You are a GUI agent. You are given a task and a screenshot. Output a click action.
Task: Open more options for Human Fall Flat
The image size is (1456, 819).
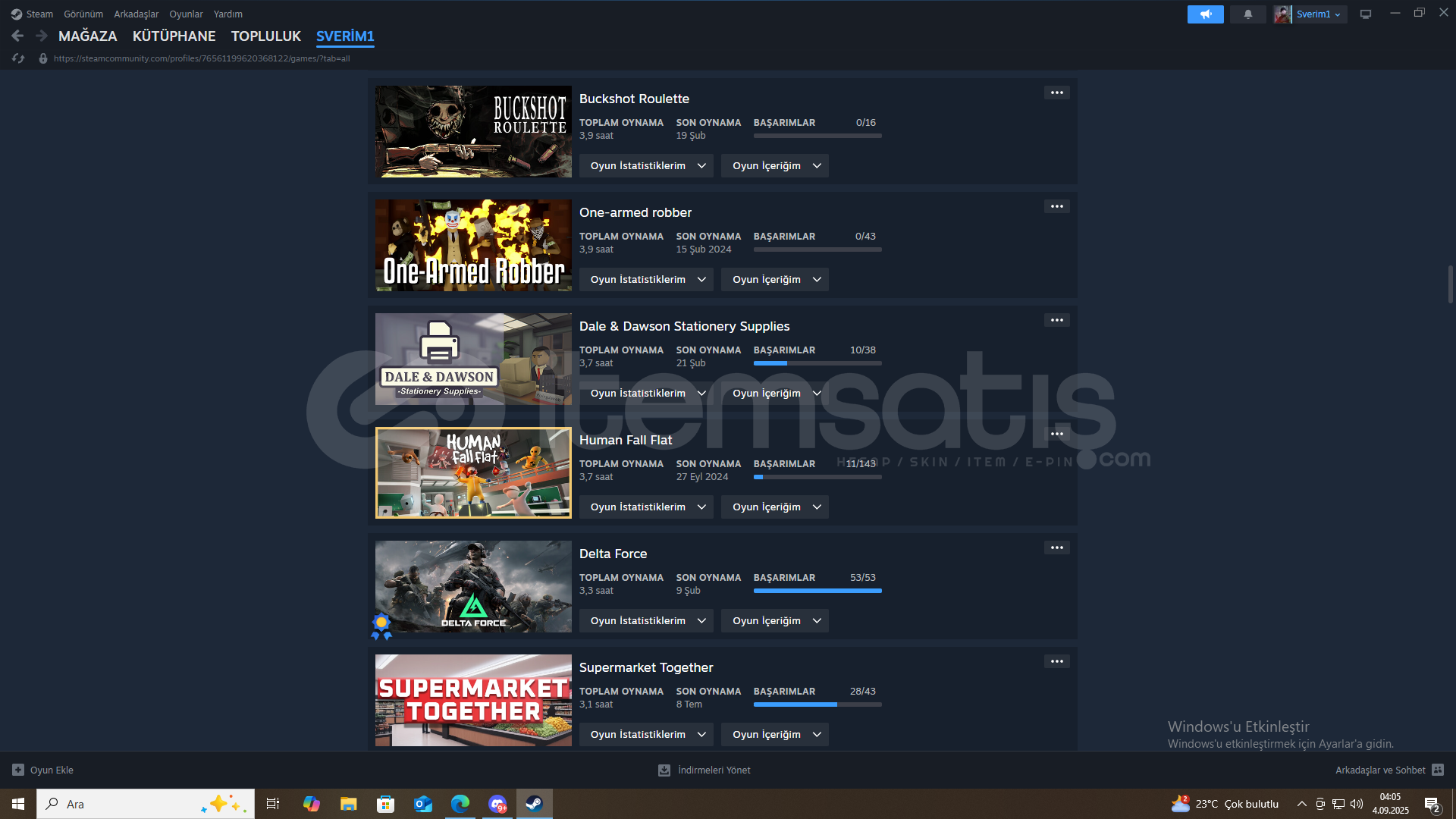(1056, 434)
